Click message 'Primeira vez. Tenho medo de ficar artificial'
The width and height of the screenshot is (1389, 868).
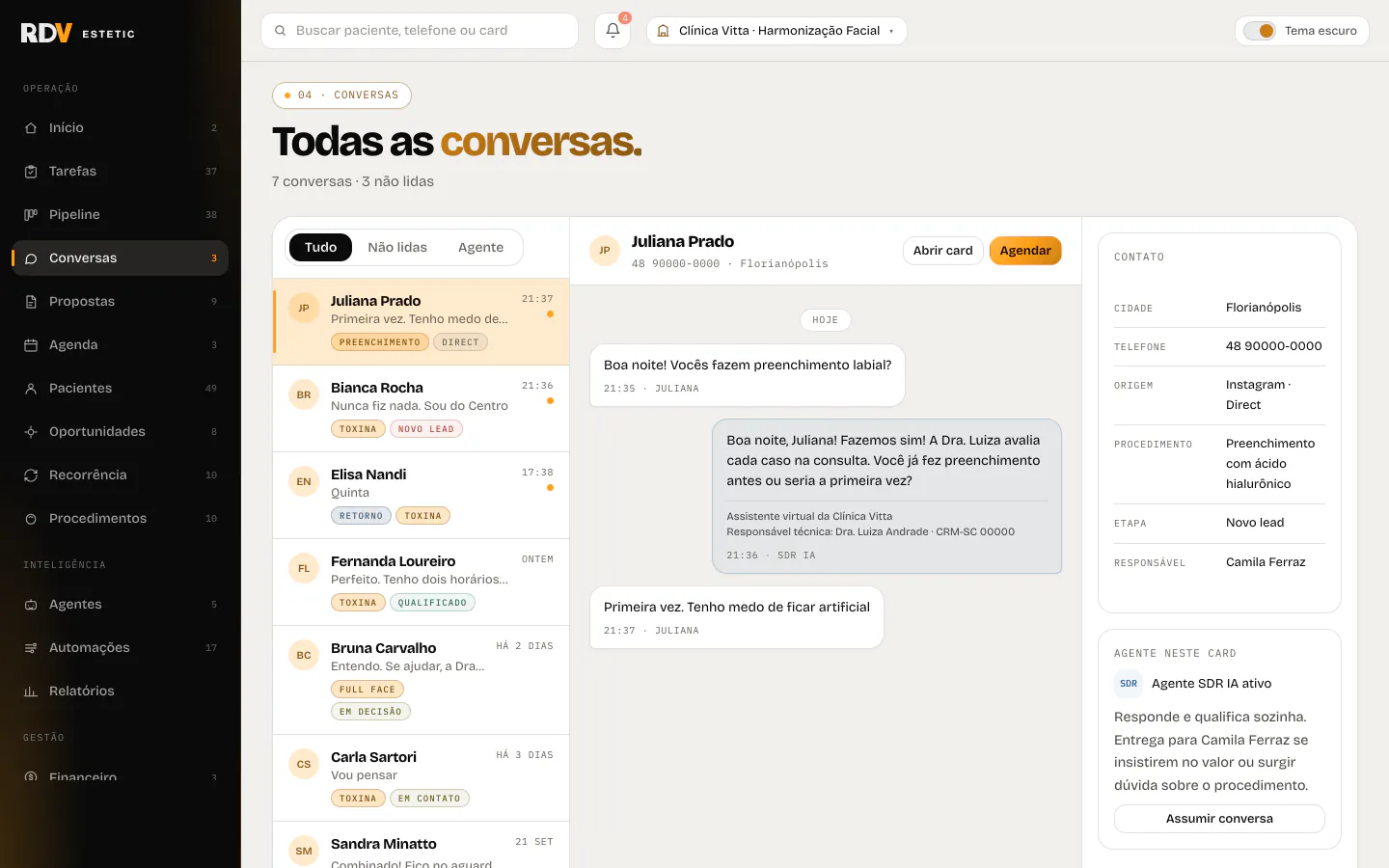tap(737, 617)
